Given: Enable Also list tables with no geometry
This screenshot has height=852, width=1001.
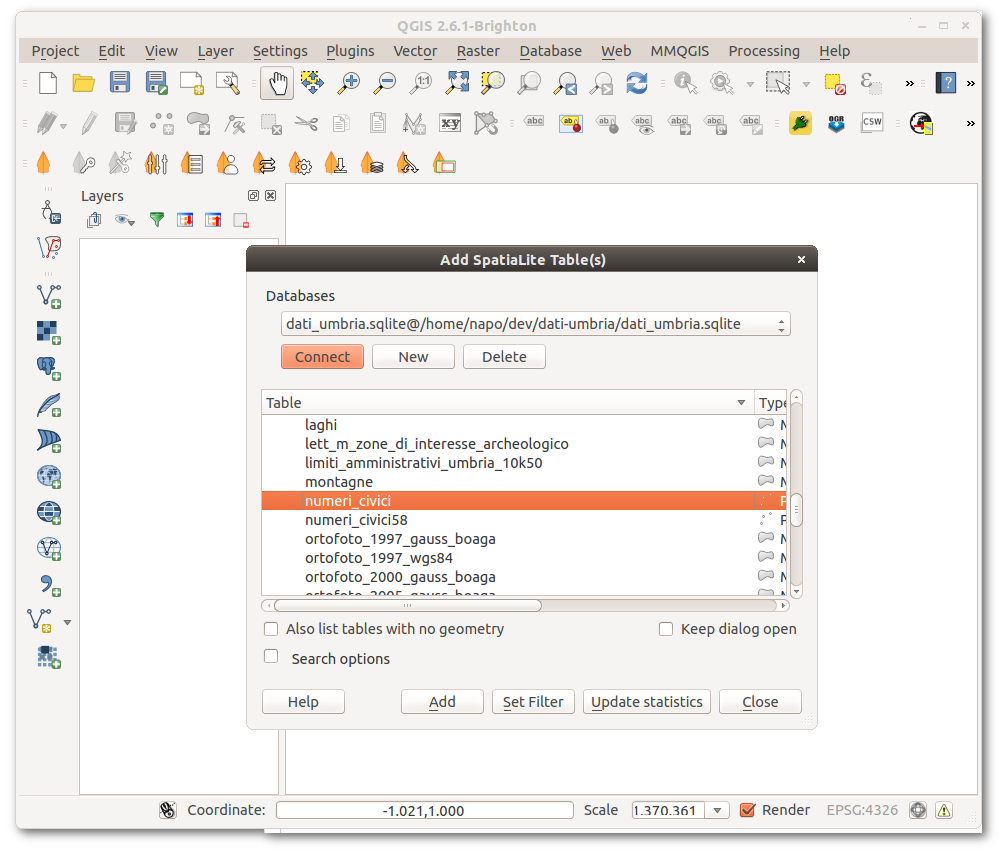Looking at the screenshot, I should point(271,629).
